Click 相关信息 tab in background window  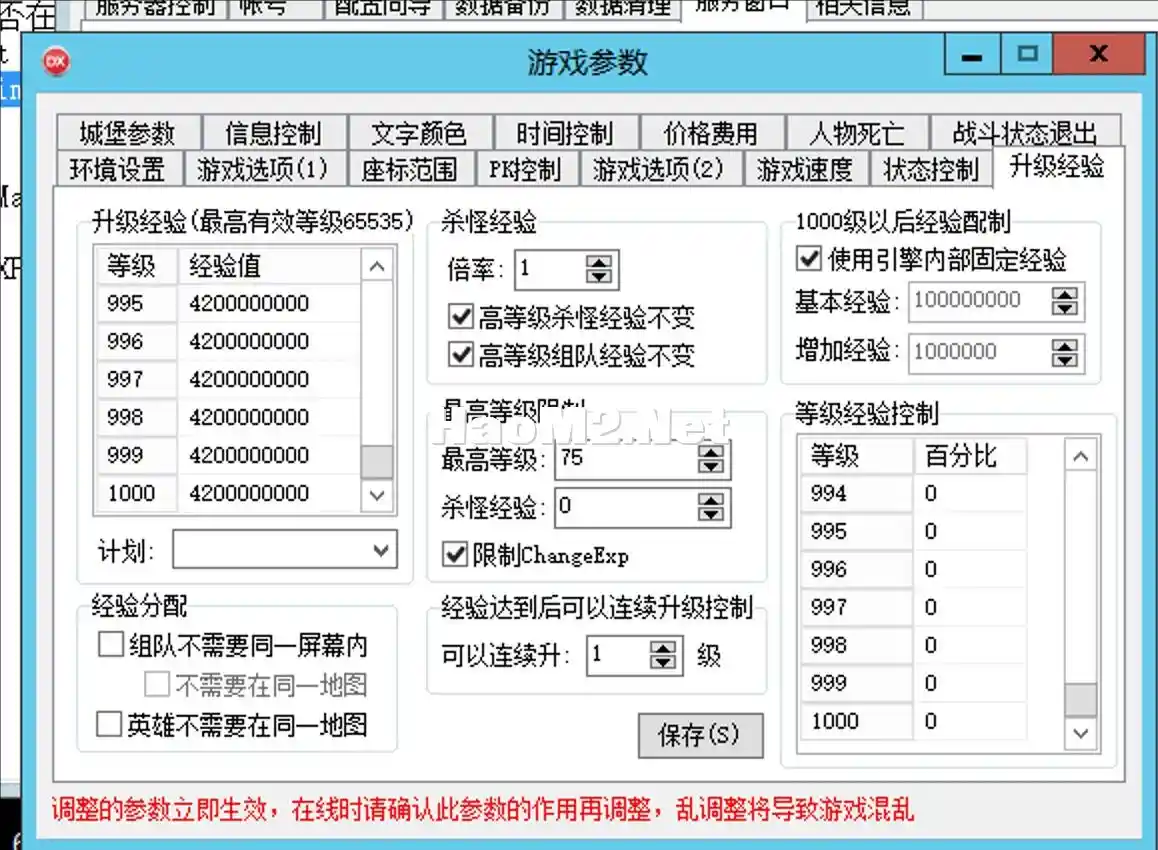(864, 9)
